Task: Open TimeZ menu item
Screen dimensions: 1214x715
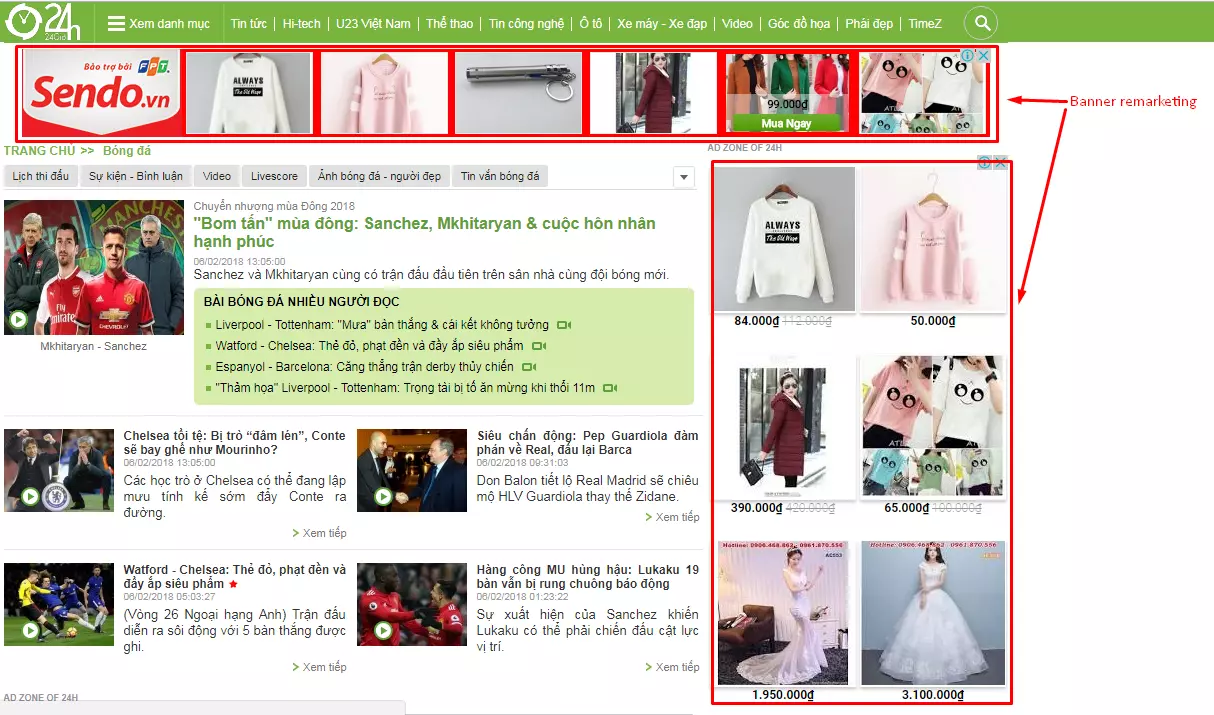Action: pyautogui.click(x=924, y=23)
